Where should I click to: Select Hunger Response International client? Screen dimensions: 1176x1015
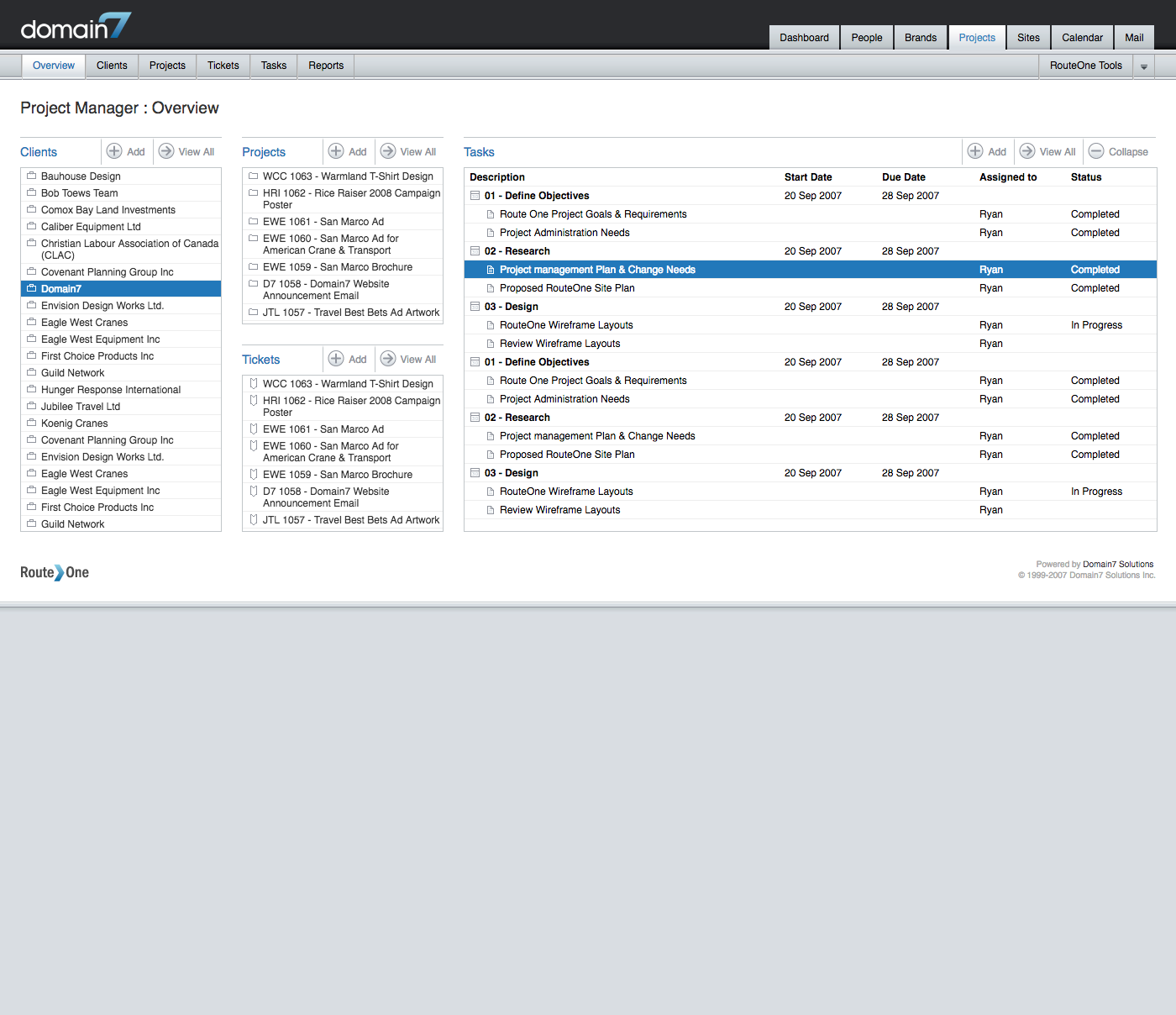(111, 390)
